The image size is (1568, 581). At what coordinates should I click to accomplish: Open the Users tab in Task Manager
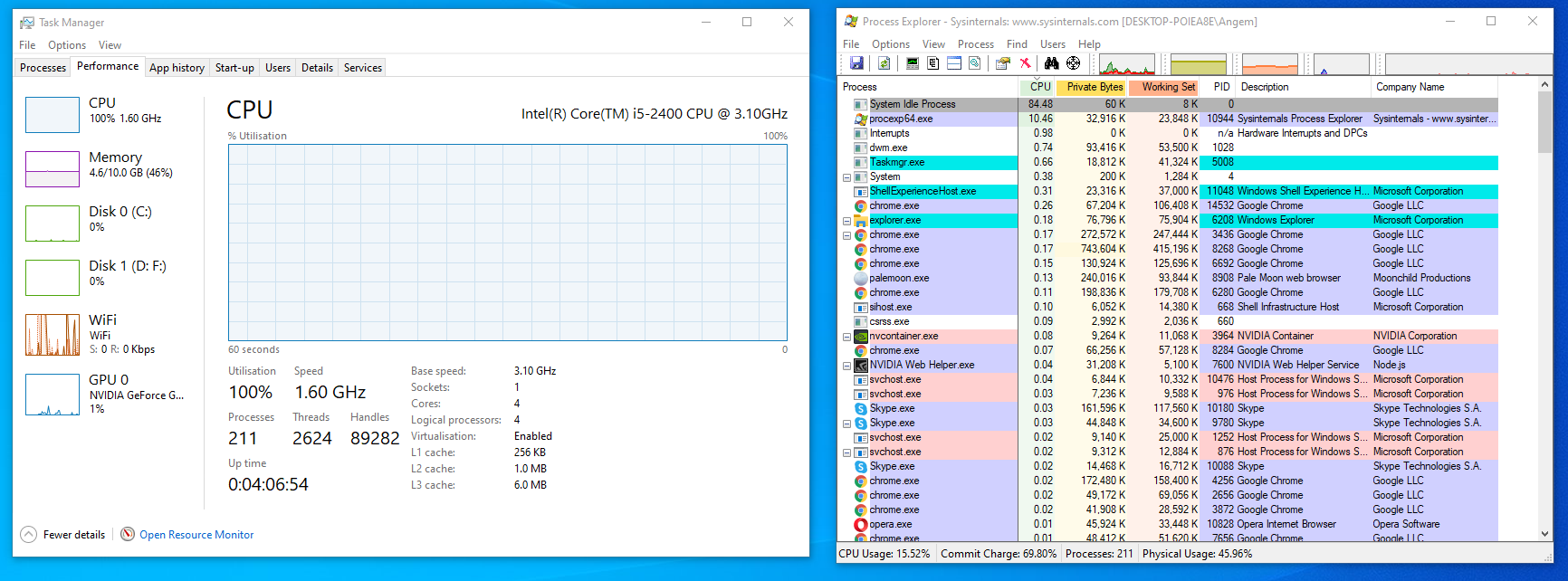(x=278, y=67)
